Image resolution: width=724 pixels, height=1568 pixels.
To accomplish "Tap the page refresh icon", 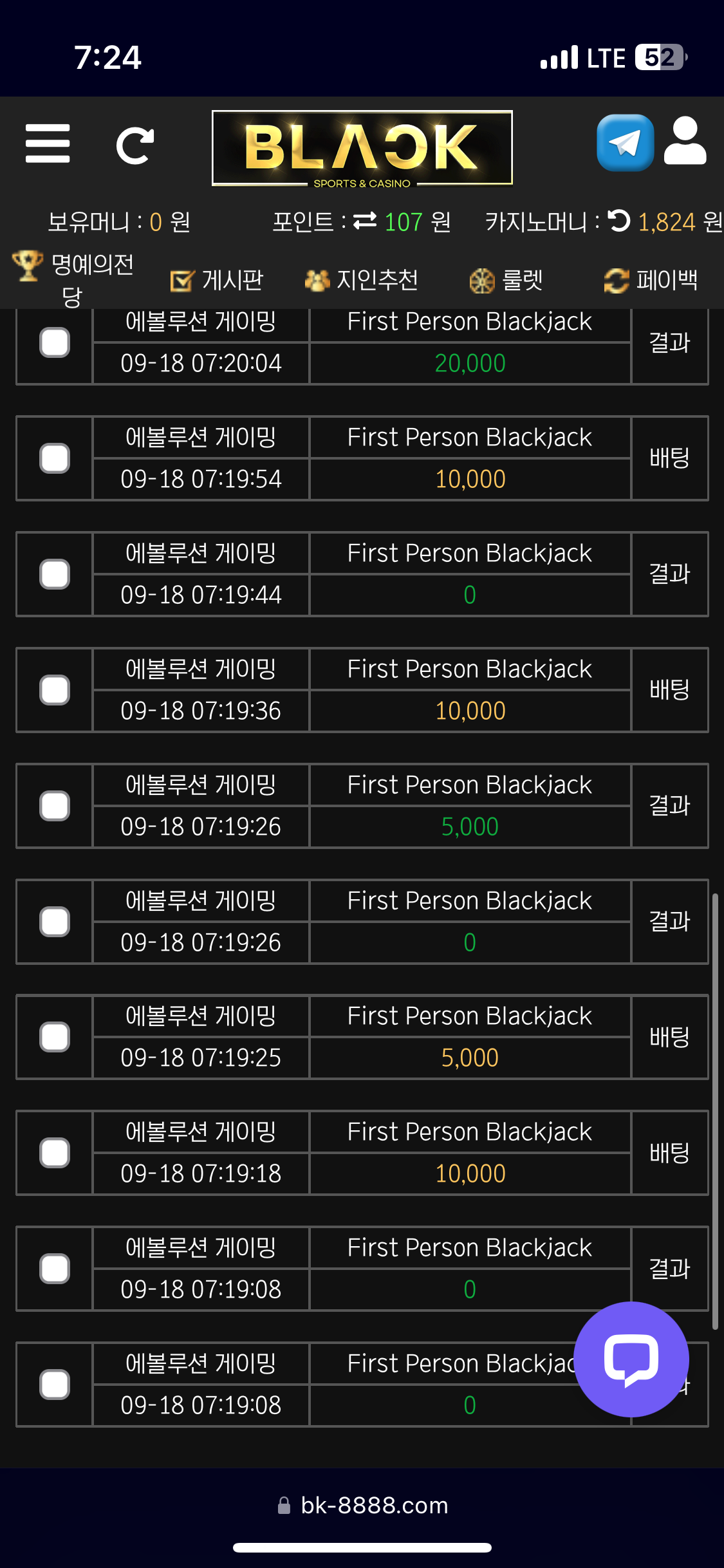I will tap(135, 145).
